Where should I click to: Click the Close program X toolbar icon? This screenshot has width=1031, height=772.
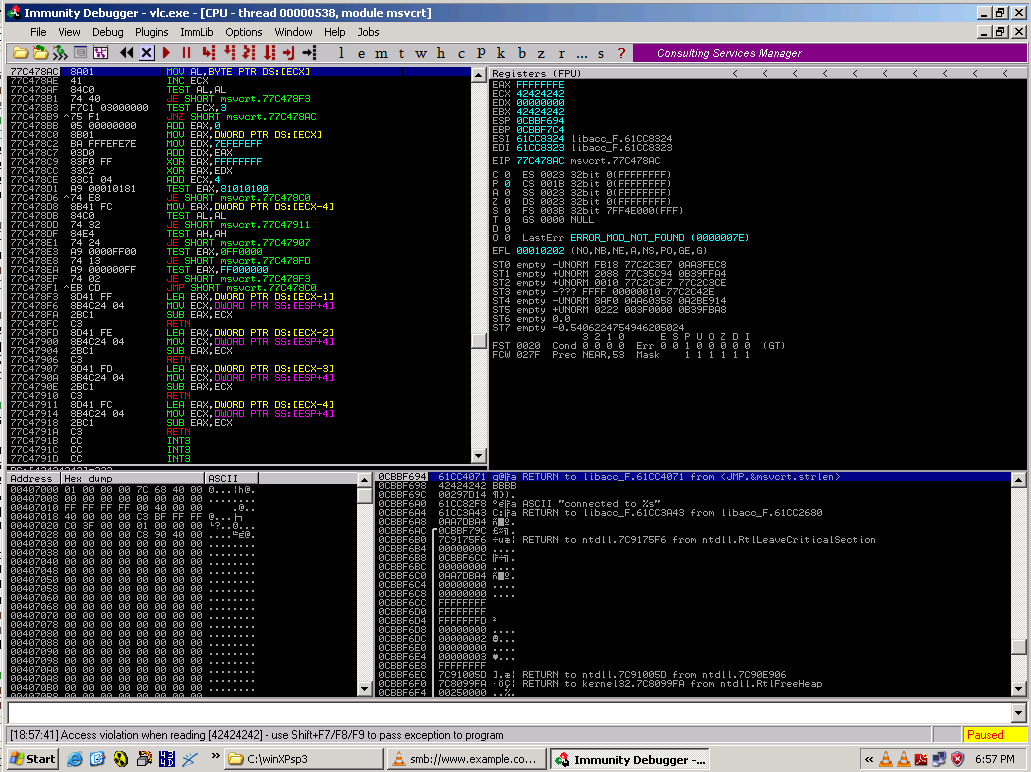pos(146,52)
